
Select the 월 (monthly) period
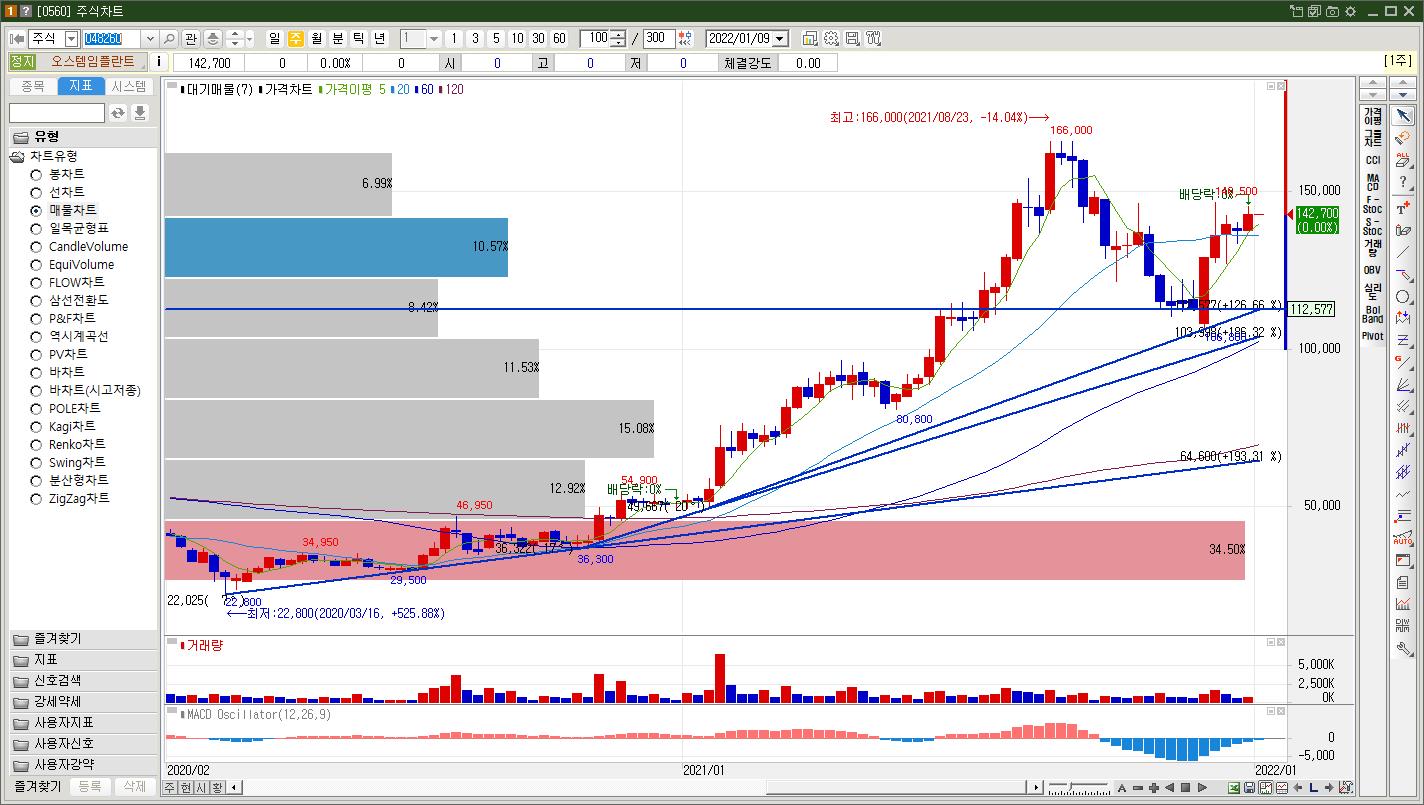point(317,38)
